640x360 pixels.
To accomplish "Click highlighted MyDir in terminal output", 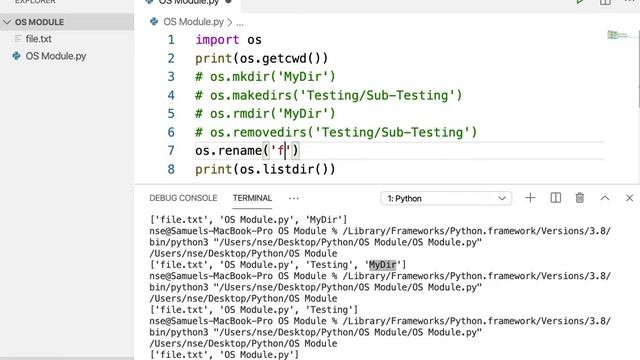I will (382, 265).
